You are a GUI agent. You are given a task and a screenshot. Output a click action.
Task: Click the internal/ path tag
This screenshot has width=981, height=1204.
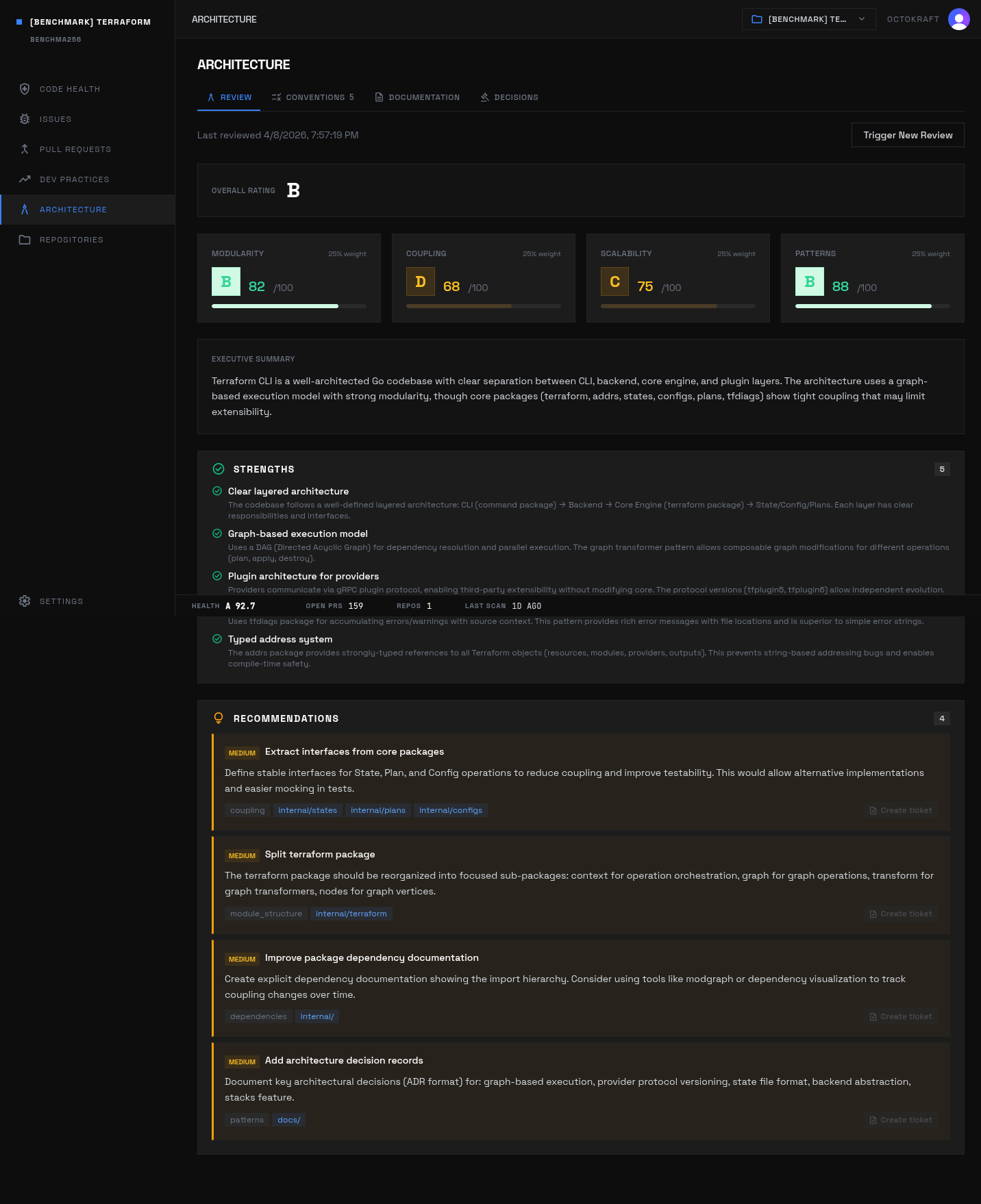coord(317,1016)
